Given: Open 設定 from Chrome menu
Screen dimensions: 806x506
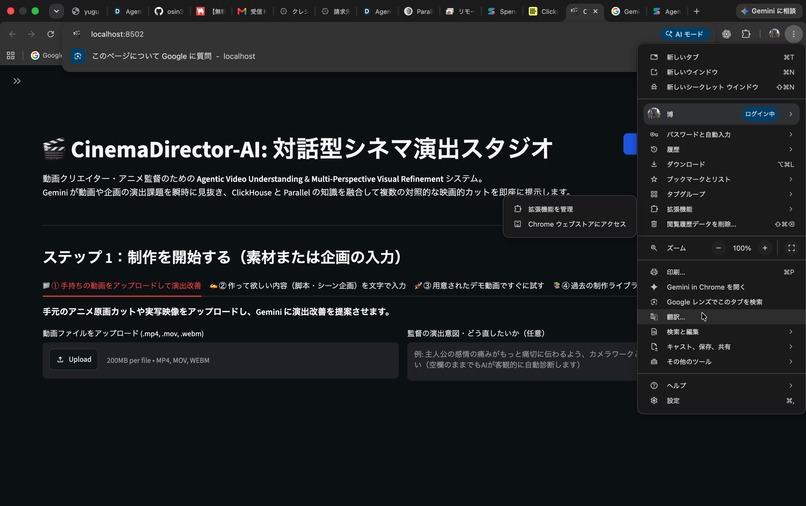Looking at the screenshot, I should coord(721,400).
